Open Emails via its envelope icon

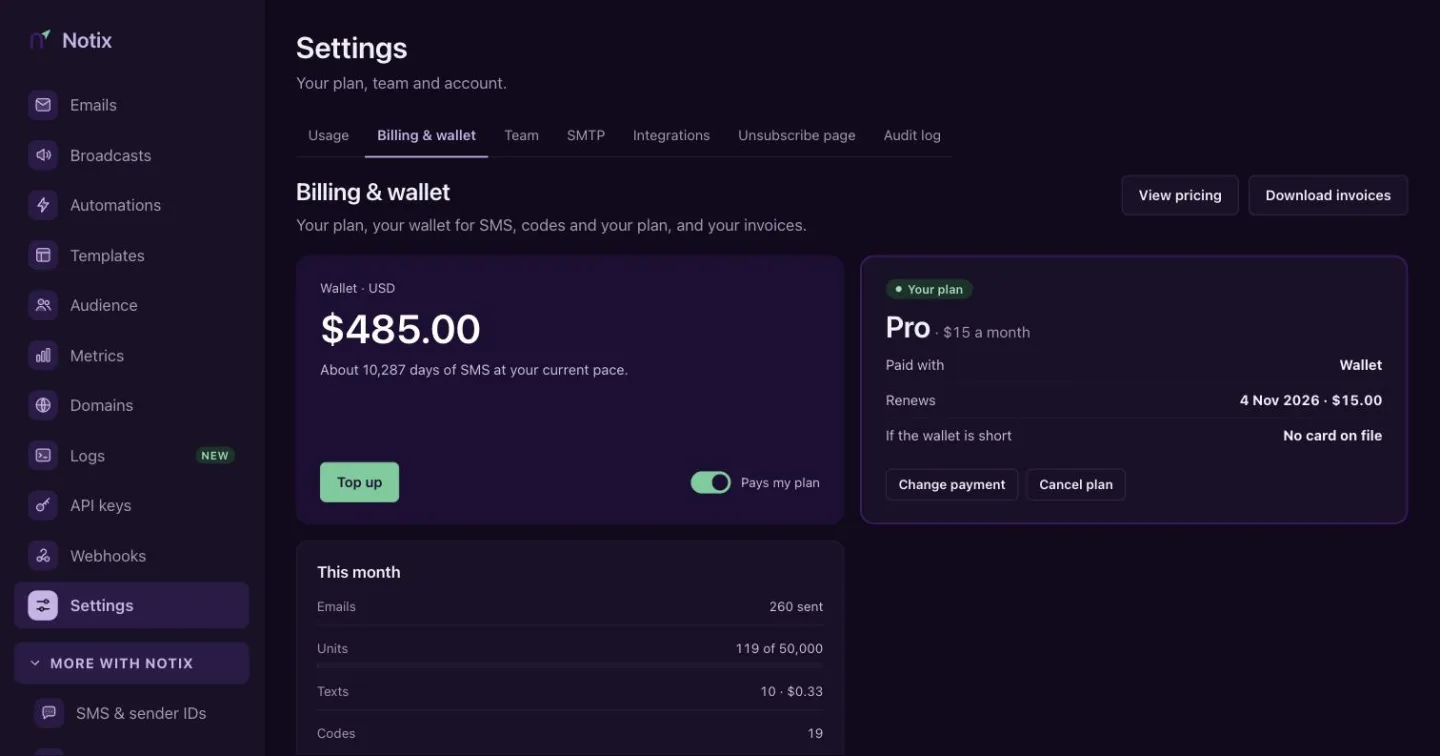[x=43, y=105]
